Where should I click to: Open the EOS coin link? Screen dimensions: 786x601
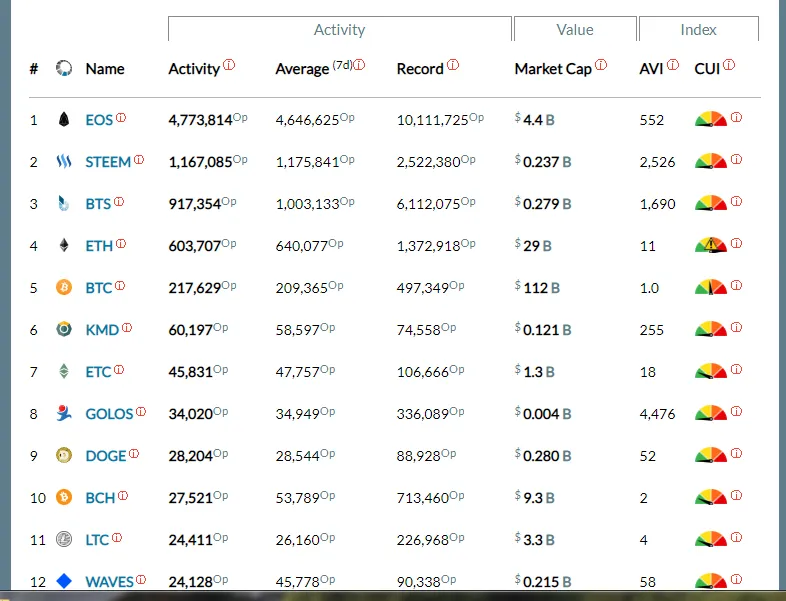(x=99, y=120)
